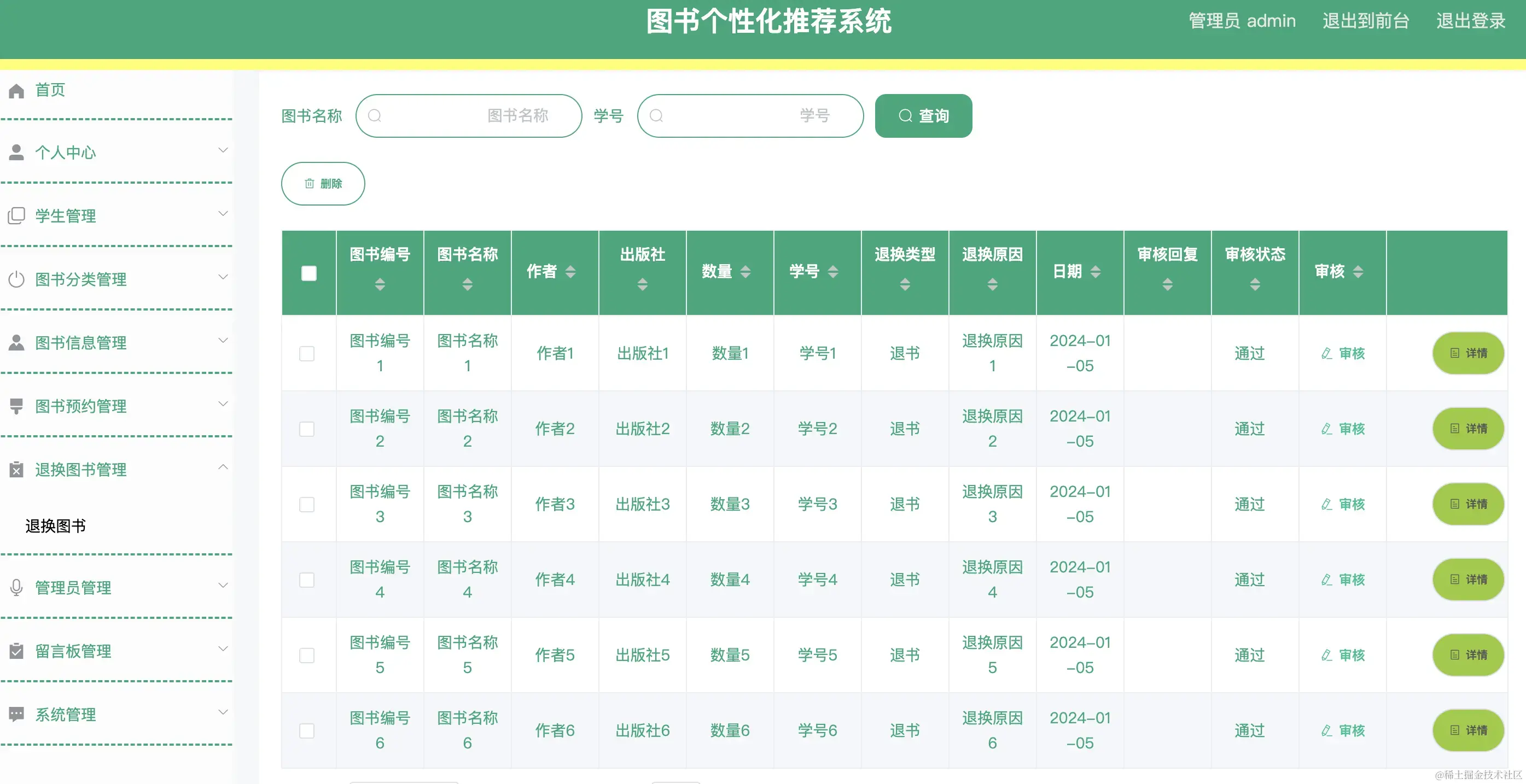Click the 首页 home icon
This screenshot has width=1526, height=784.
coord(16,90)
